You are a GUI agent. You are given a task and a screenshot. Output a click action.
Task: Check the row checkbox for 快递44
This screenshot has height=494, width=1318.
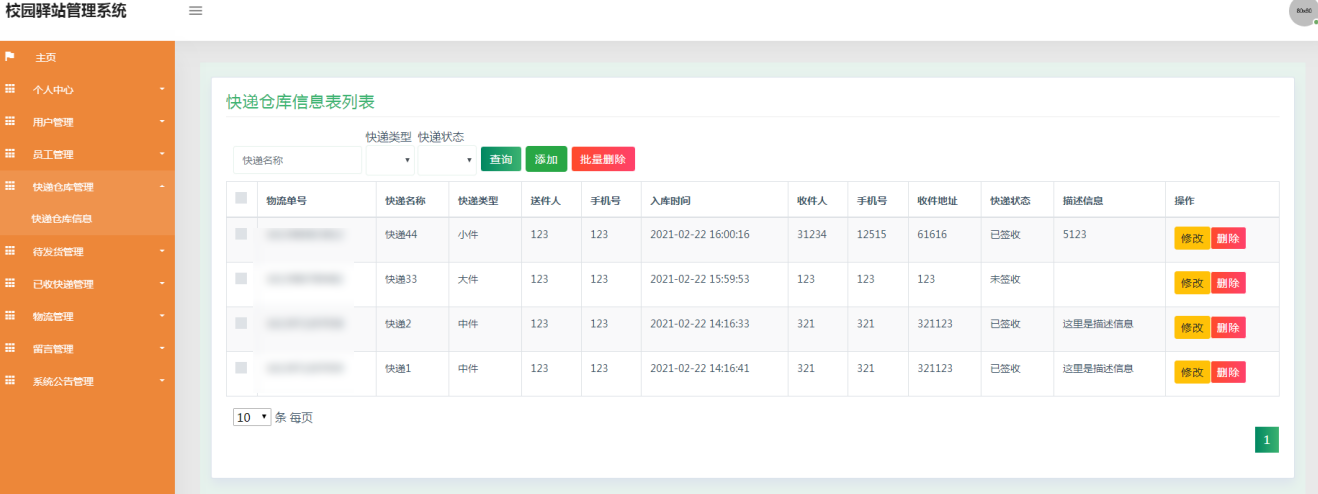(241, 234)
